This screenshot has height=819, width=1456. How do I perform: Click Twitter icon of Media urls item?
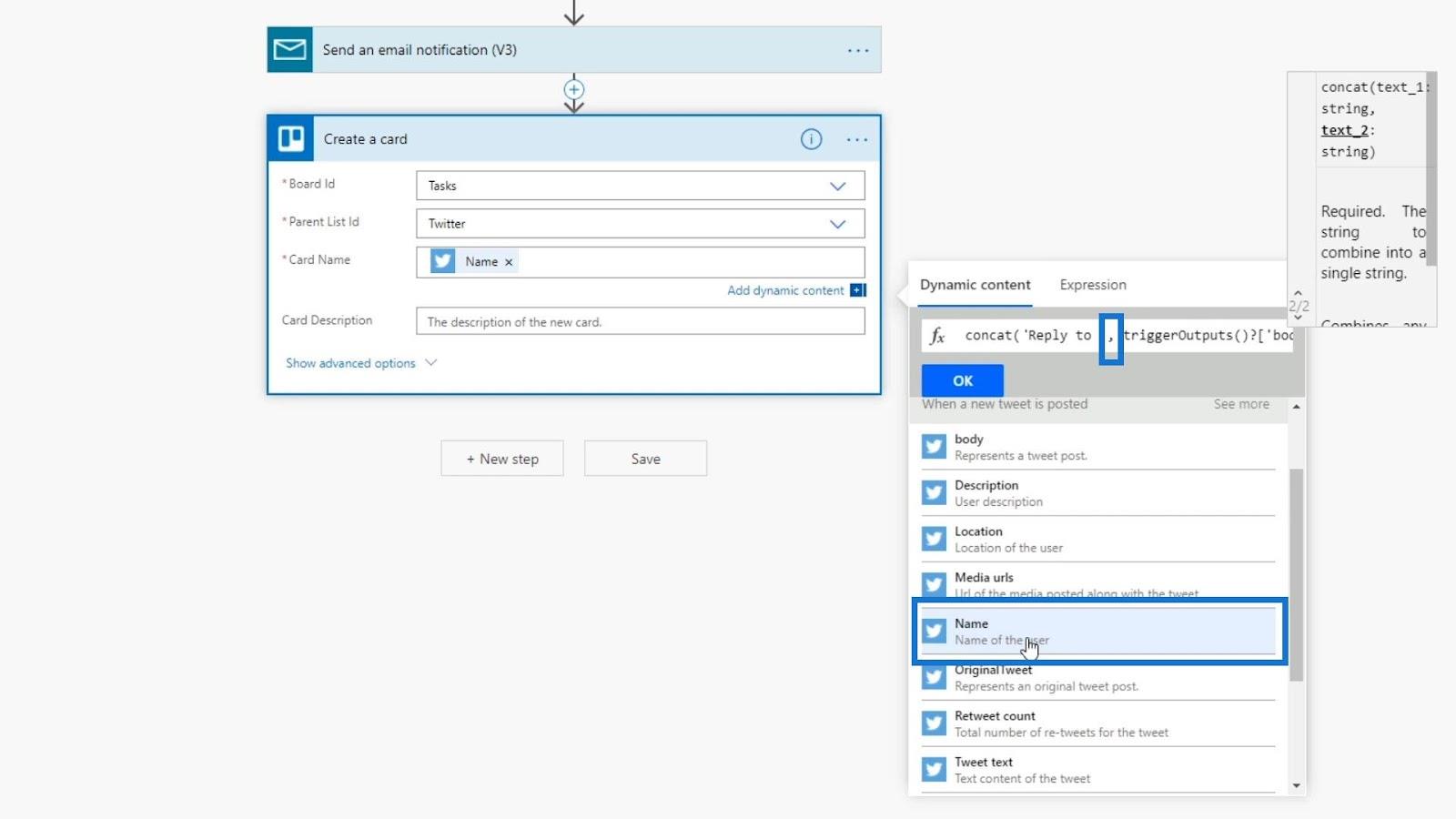[x=934, y=584]
